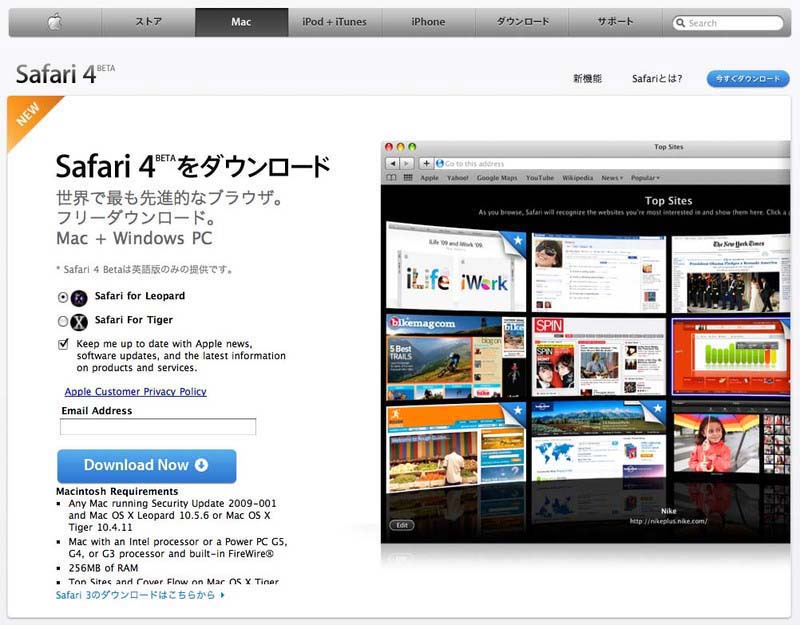Click the star badge on market site thumbnail

516,410
